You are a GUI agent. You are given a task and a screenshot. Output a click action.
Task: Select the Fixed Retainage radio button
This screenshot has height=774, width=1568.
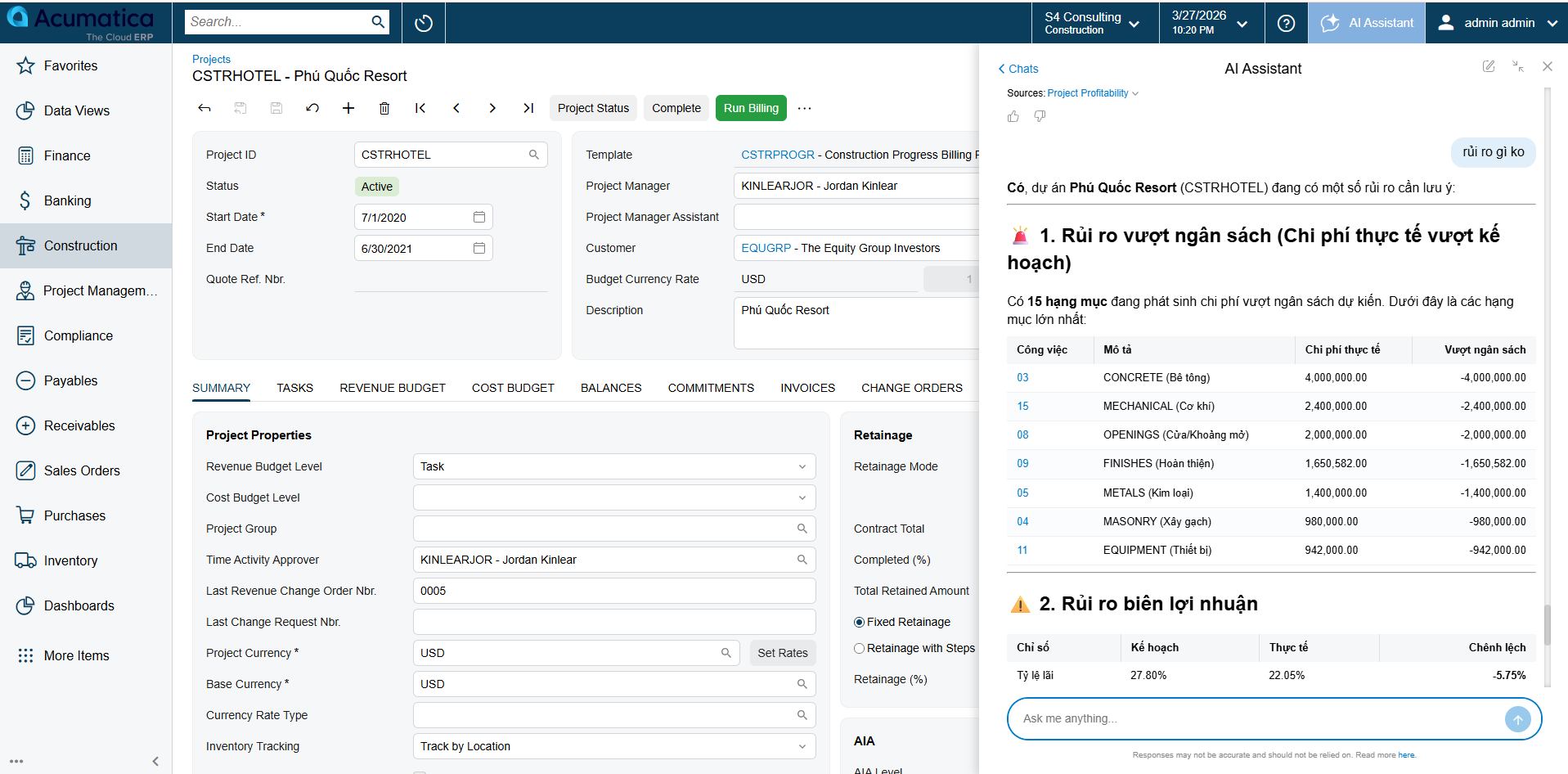coord(859,622)
